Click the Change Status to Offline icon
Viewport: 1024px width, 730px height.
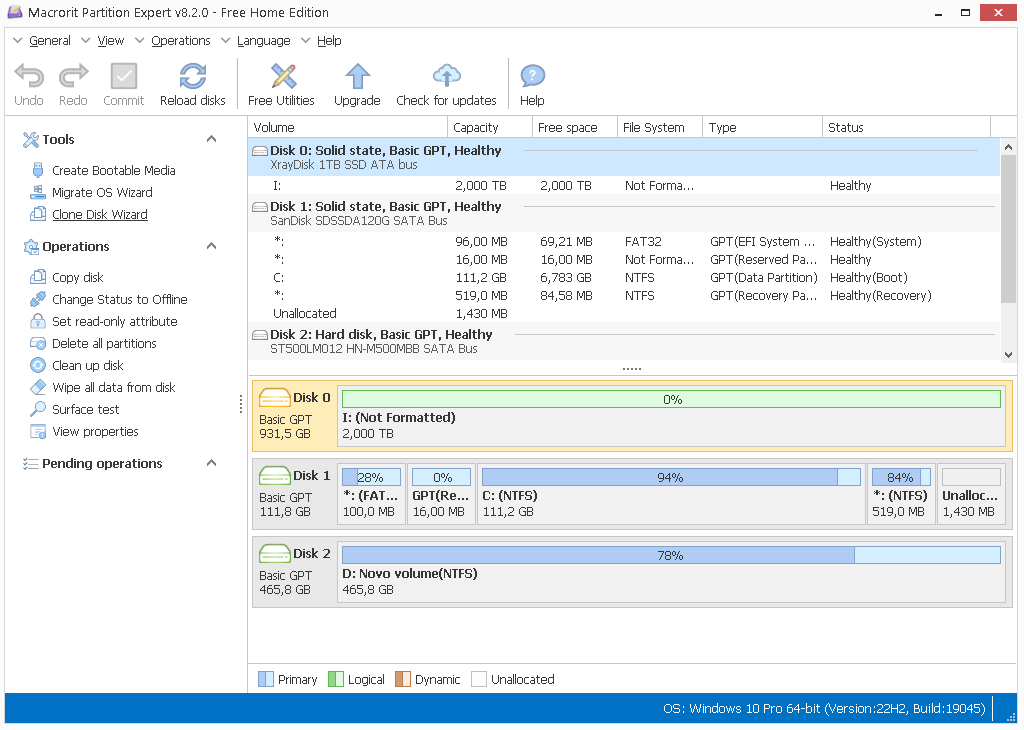38,299
